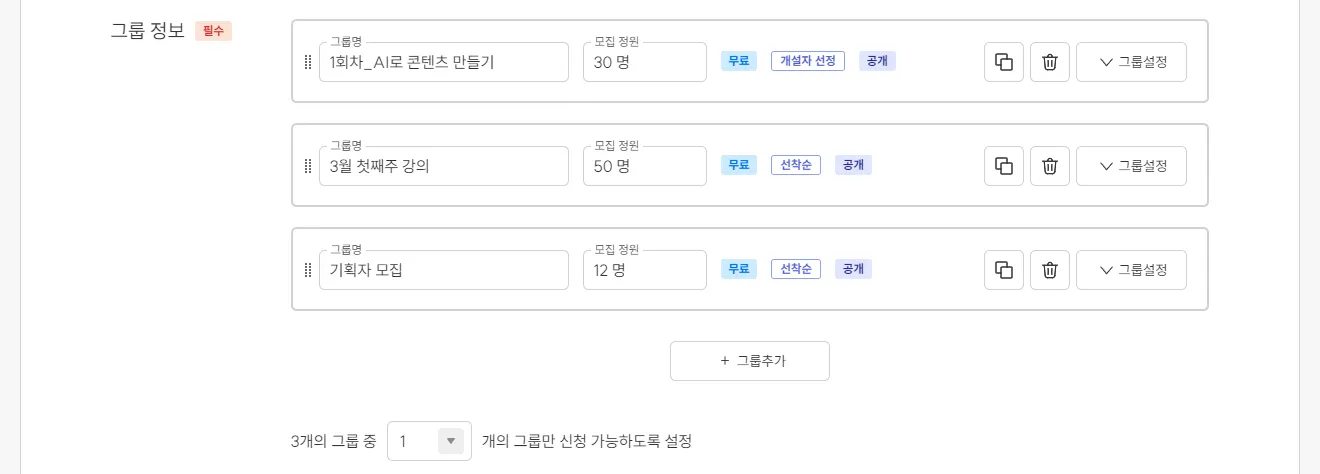The width and height of the screenshot is (1320, 474).
Task: Click the 그룹추가 button
Action: coord(750,361)
